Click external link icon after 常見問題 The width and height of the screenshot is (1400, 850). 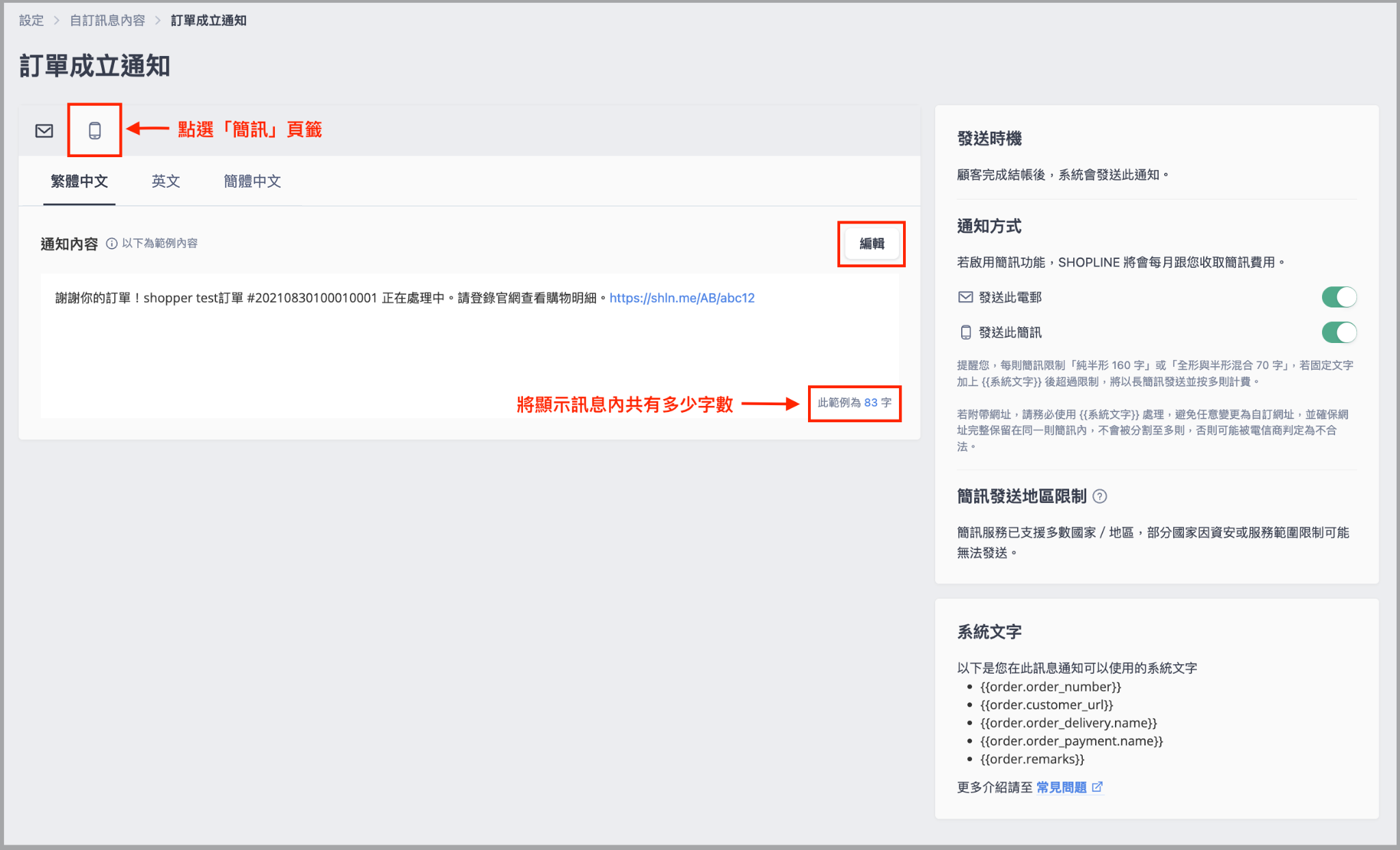click(x=1097, y=787)
